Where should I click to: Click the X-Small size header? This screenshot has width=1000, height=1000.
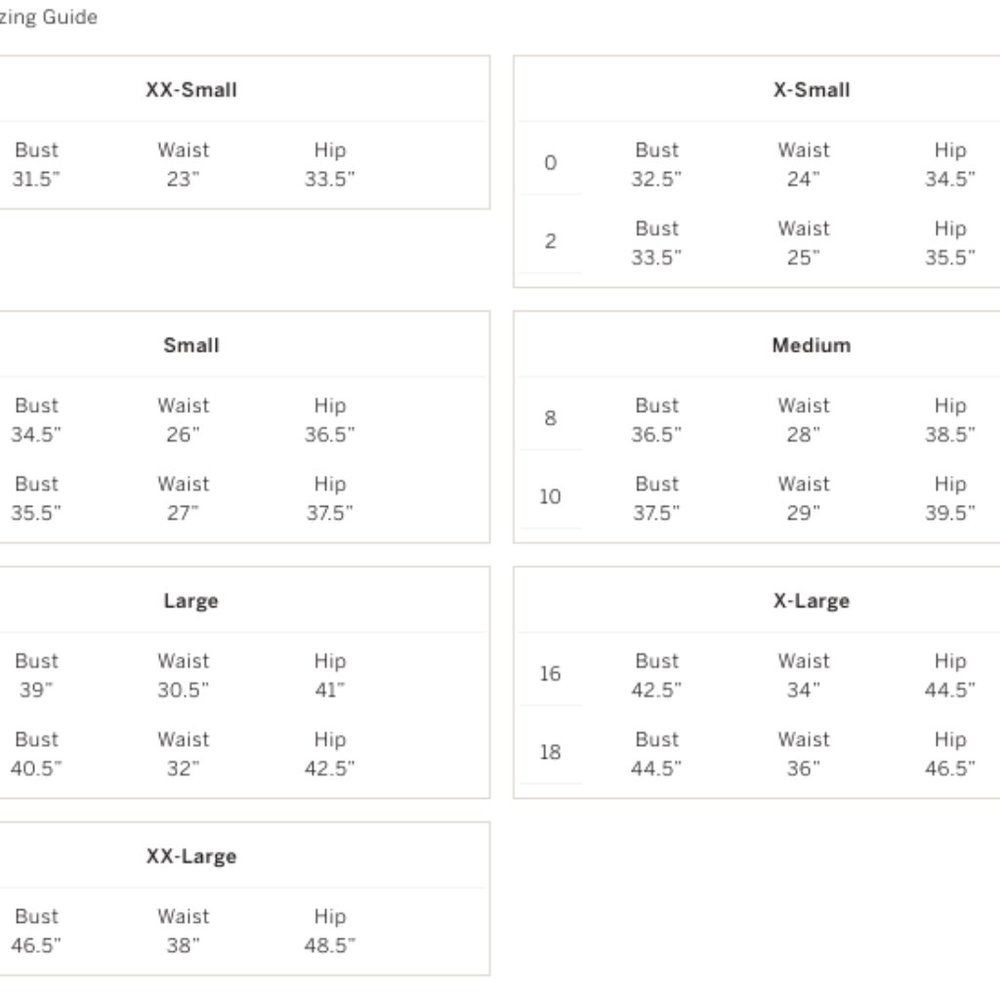click(811, 90)
